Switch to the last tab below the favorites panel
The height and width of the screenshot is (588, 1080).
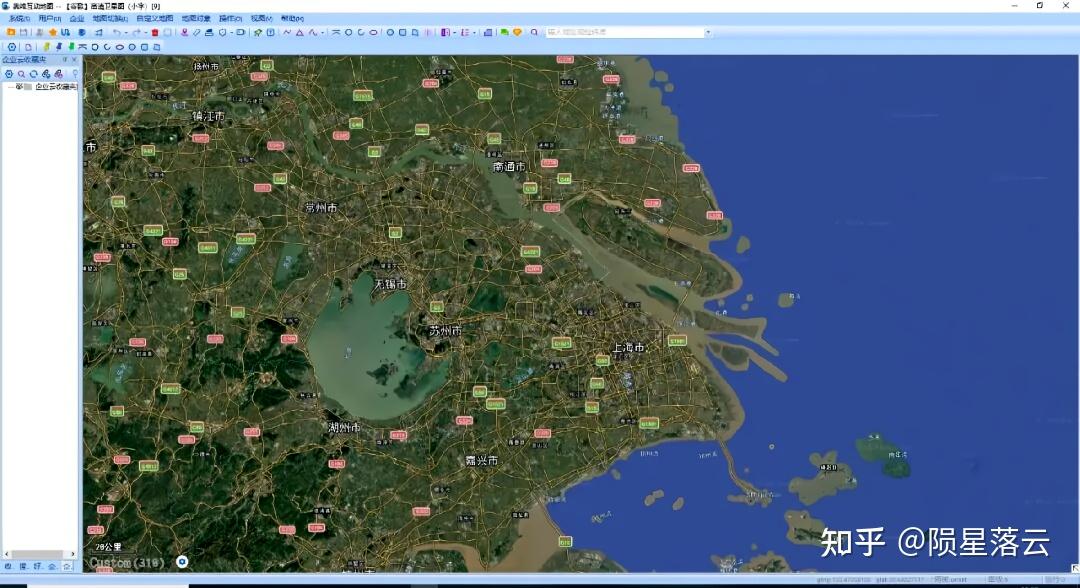click(x=67, y=566)
